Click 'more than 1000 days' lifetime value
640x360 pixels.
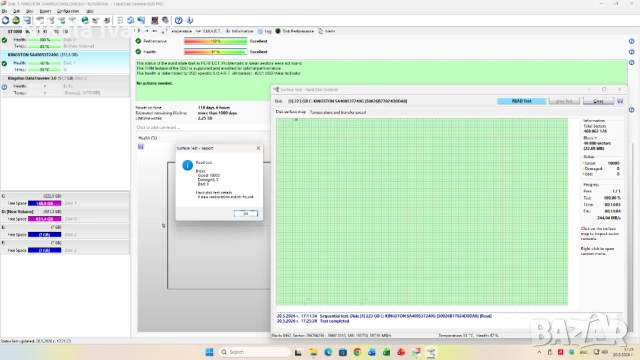click(218, 113)
